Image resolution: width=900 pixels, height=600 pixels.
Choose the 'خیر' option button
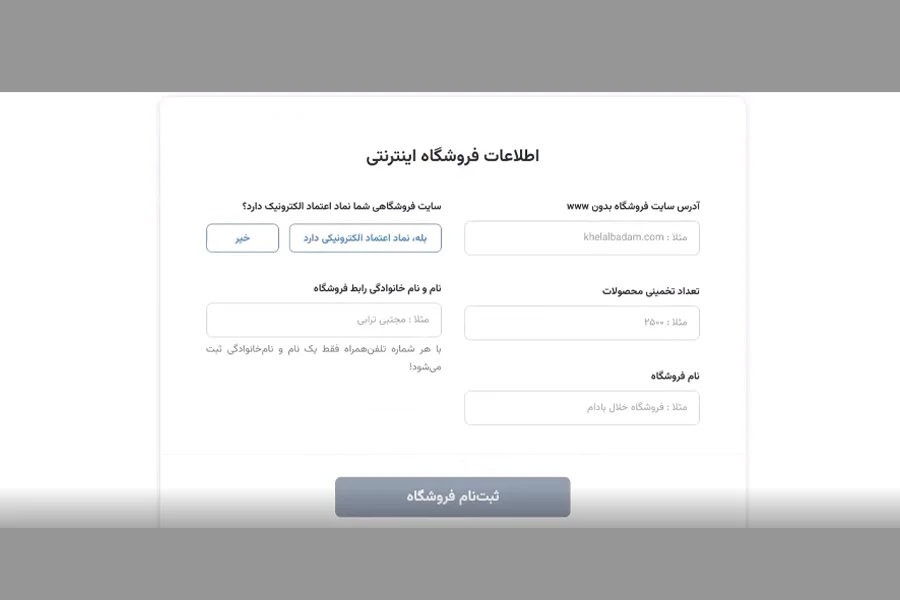[242, 238]
